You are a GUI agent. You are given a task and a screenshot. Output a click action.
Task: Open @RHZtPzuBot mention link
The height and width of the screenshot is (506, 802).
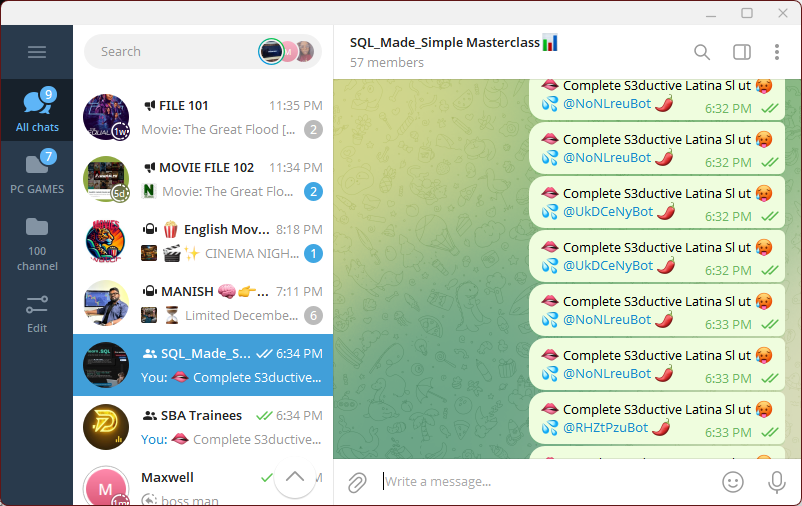point(605,428)
